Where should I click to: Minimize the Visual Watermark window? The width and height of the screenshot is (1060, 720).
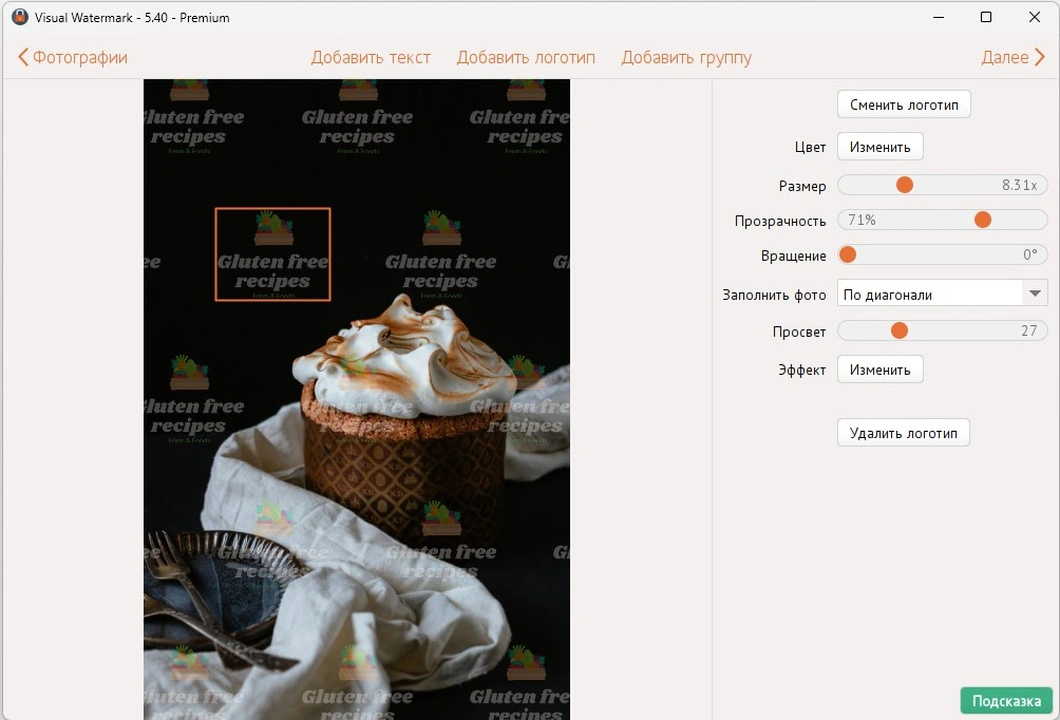point(939,17)
